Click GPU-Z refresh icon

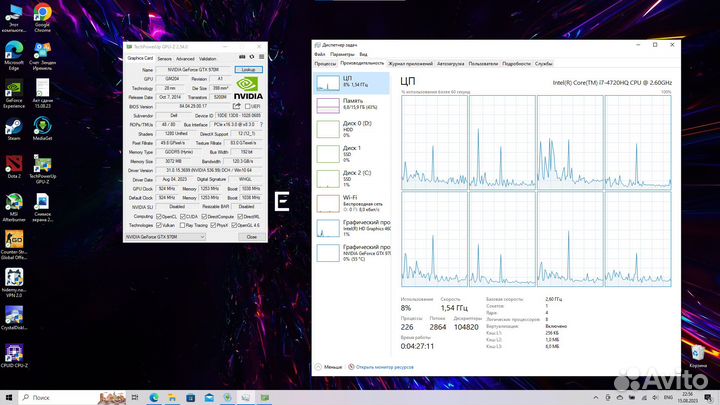[252, 57]
